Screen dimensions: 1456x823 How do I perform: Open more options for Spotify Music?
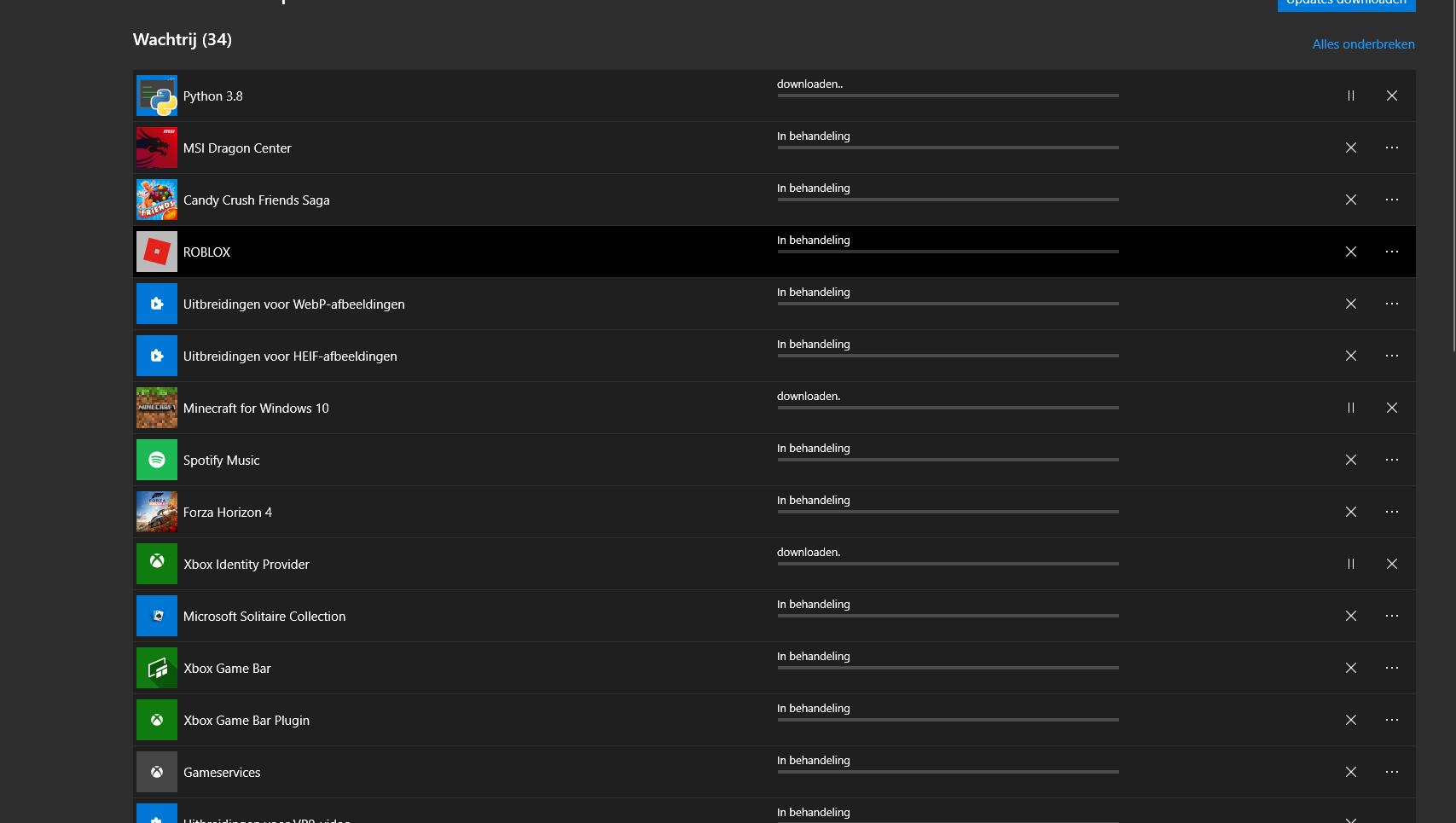1392,460
